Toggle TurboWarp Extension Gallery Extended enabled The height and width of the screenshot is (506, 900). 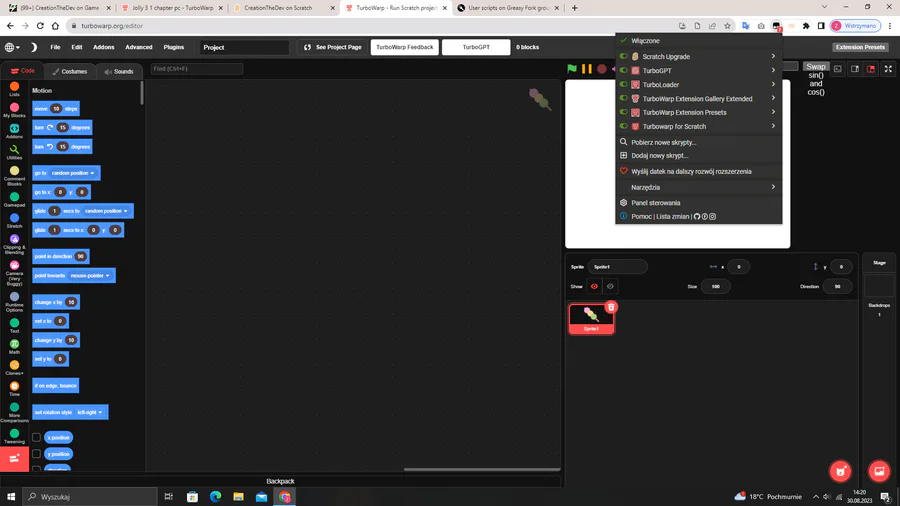point(623,98)
